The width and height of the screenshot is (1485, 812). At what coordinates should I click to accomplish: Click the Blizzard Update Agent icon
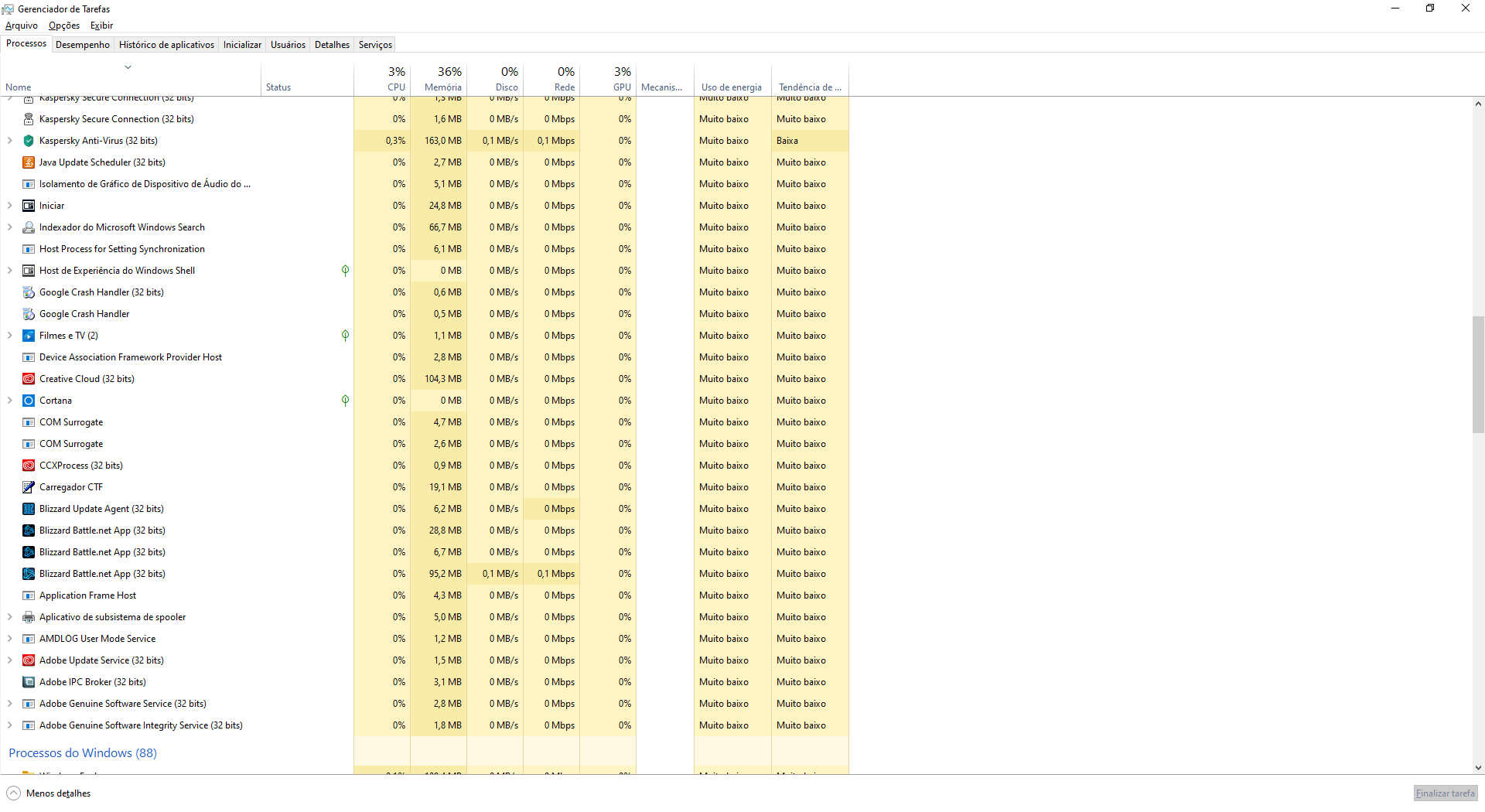[29, 509]
